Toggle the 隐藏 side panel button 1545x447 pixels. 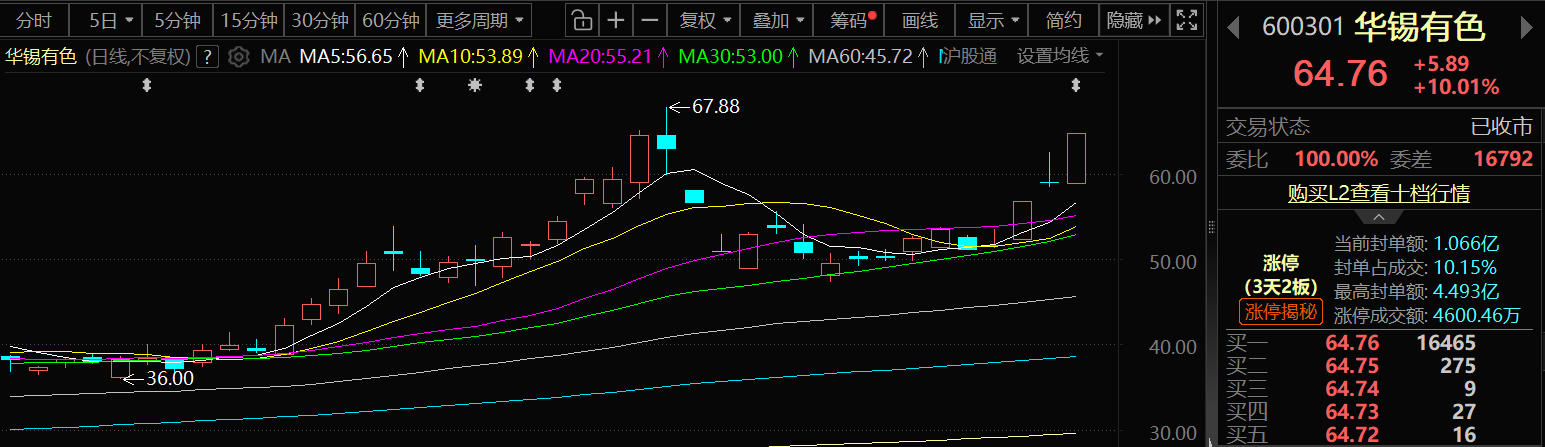click(x=1134, y=19)
